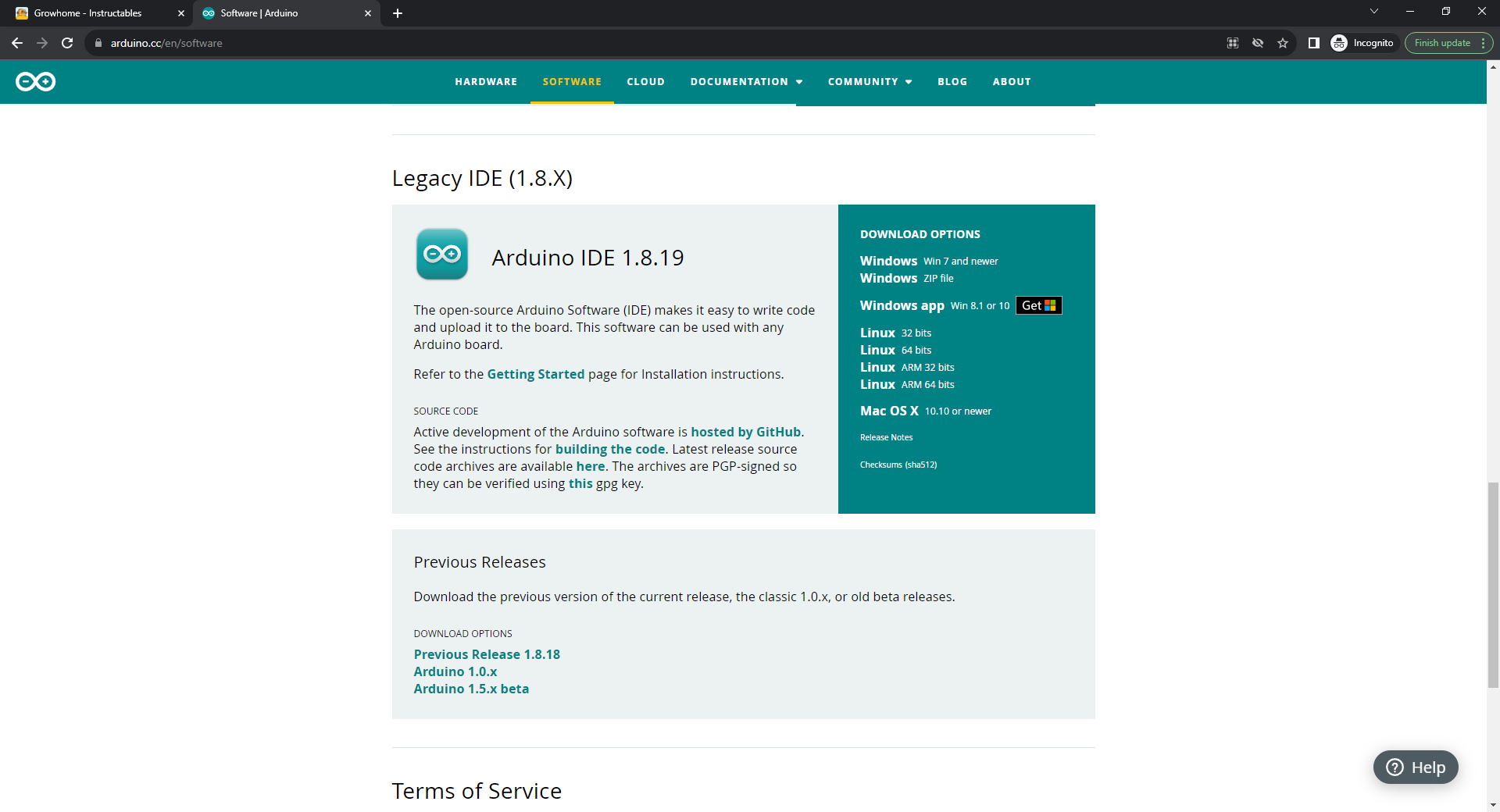Open the Getting Started link

point(535,374)
